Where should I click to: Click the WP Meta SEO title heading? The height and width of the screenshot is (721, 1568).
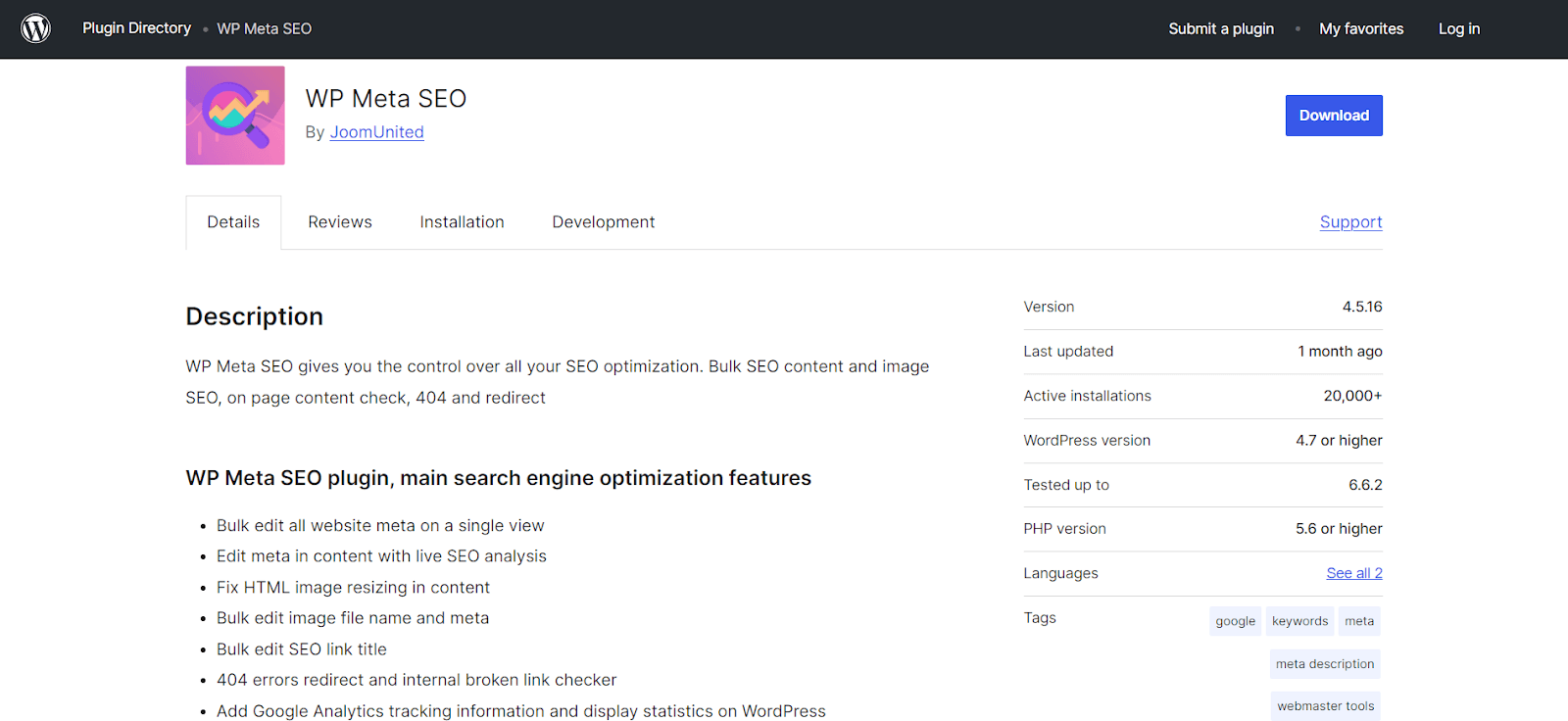[386, 99]
